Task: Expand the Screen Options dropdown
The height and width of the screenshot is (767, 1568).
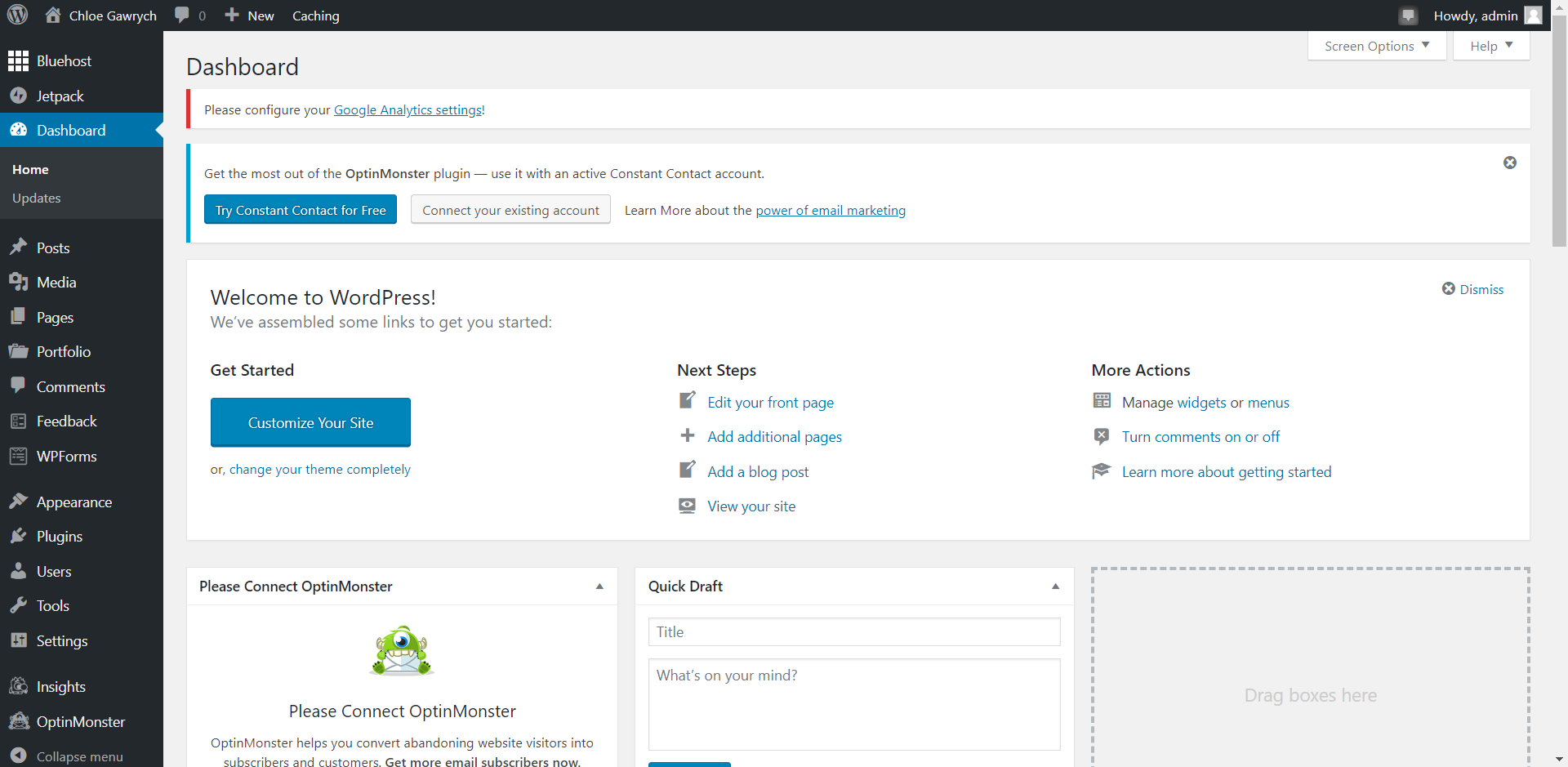Action: (1377, 46)
